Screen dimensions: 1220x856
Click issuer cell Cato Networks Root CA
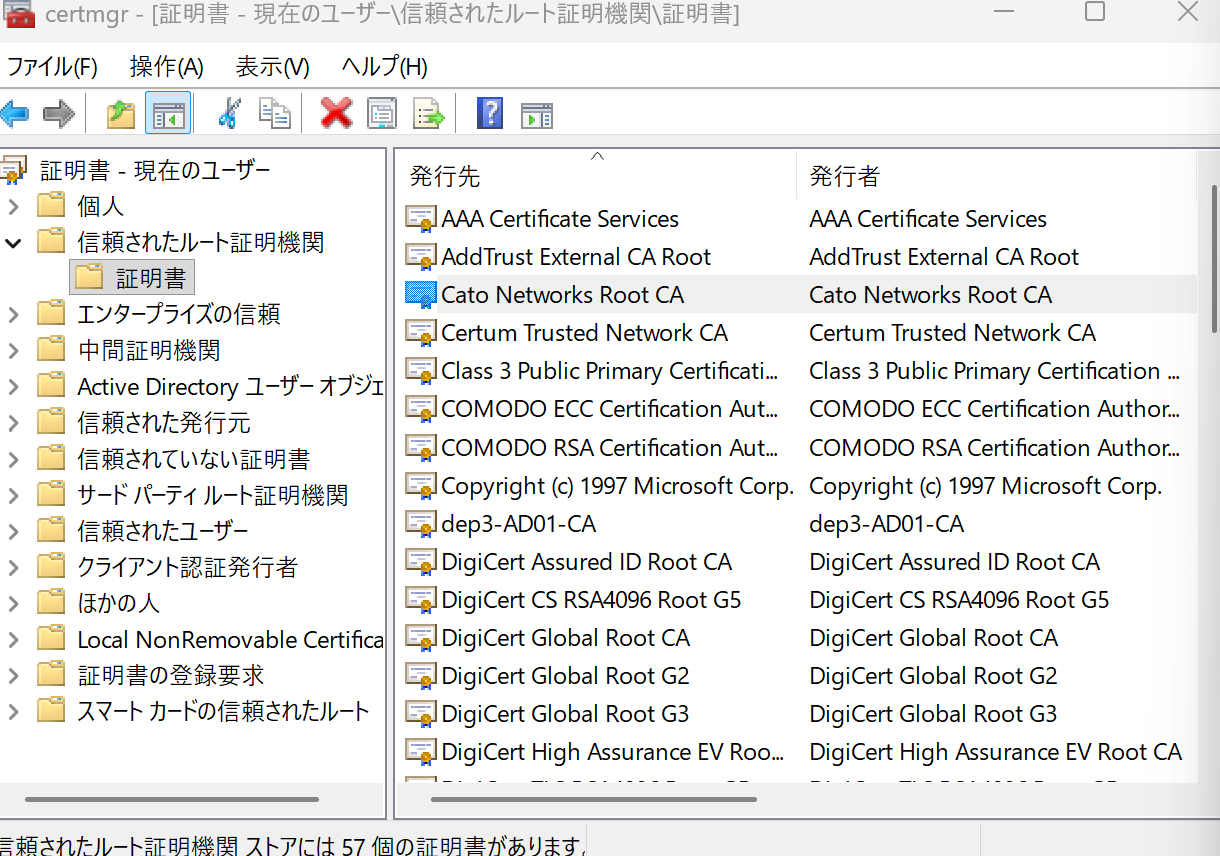(x=930, y=295)
